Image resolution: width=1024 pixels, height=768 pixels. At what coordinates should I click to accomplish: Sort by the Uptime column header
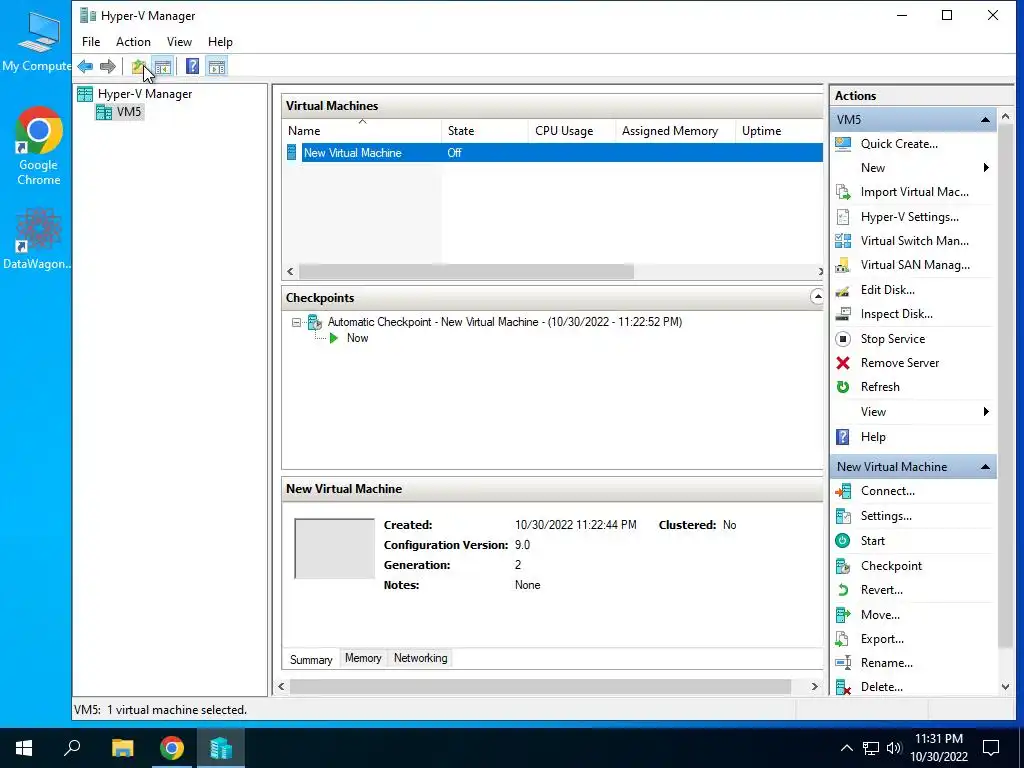coord(779,131)
